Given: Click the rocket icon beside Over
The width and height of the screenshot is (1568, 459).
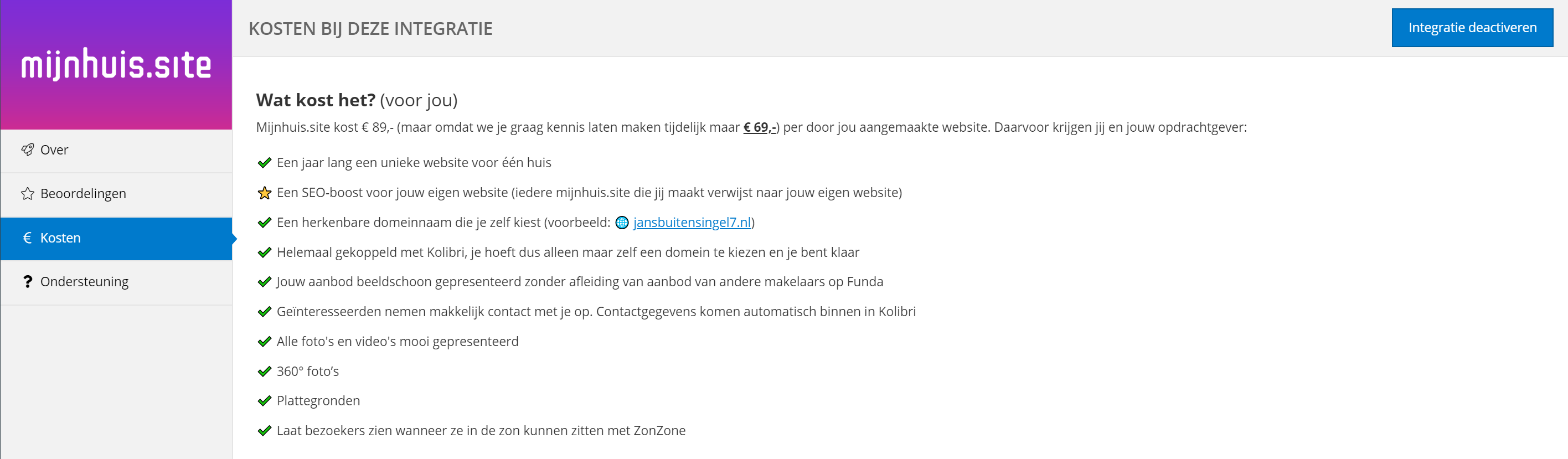Looking at the screenshot, I should click(27, 149).
